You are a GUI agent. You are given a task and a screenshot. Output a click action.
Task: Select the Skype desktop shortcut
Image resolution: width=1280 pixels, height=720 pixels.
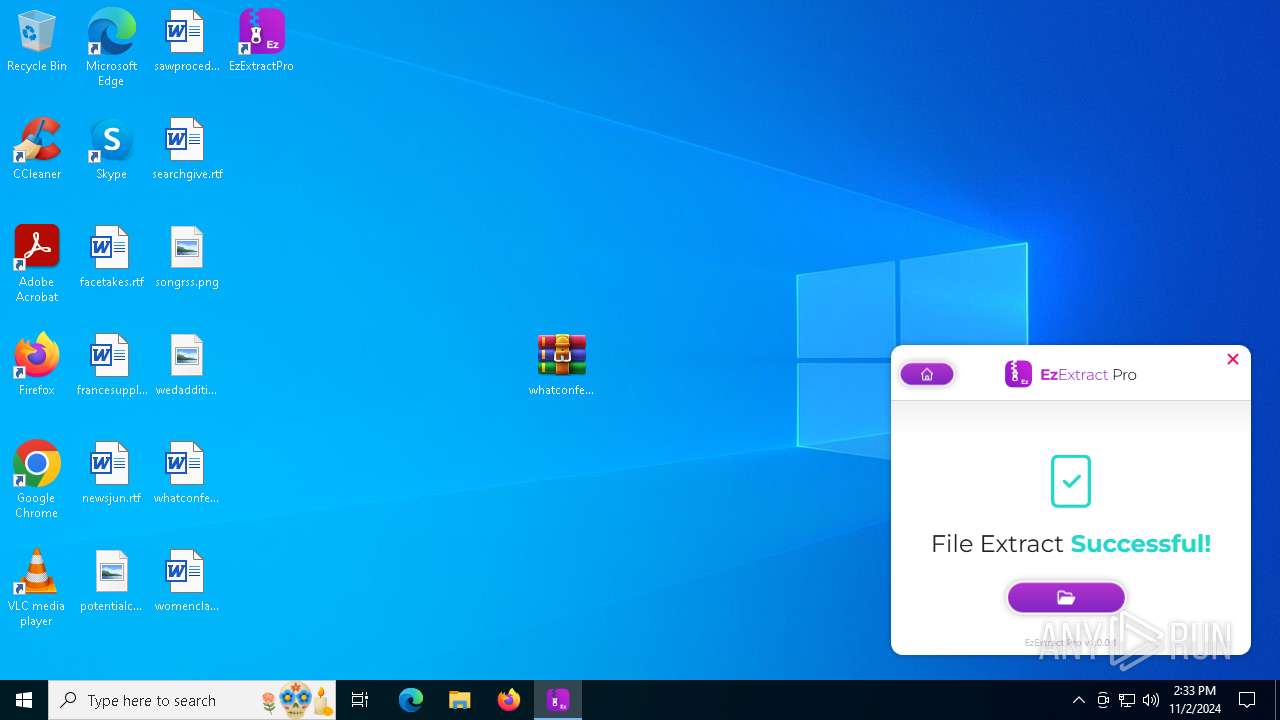(111, 150)
